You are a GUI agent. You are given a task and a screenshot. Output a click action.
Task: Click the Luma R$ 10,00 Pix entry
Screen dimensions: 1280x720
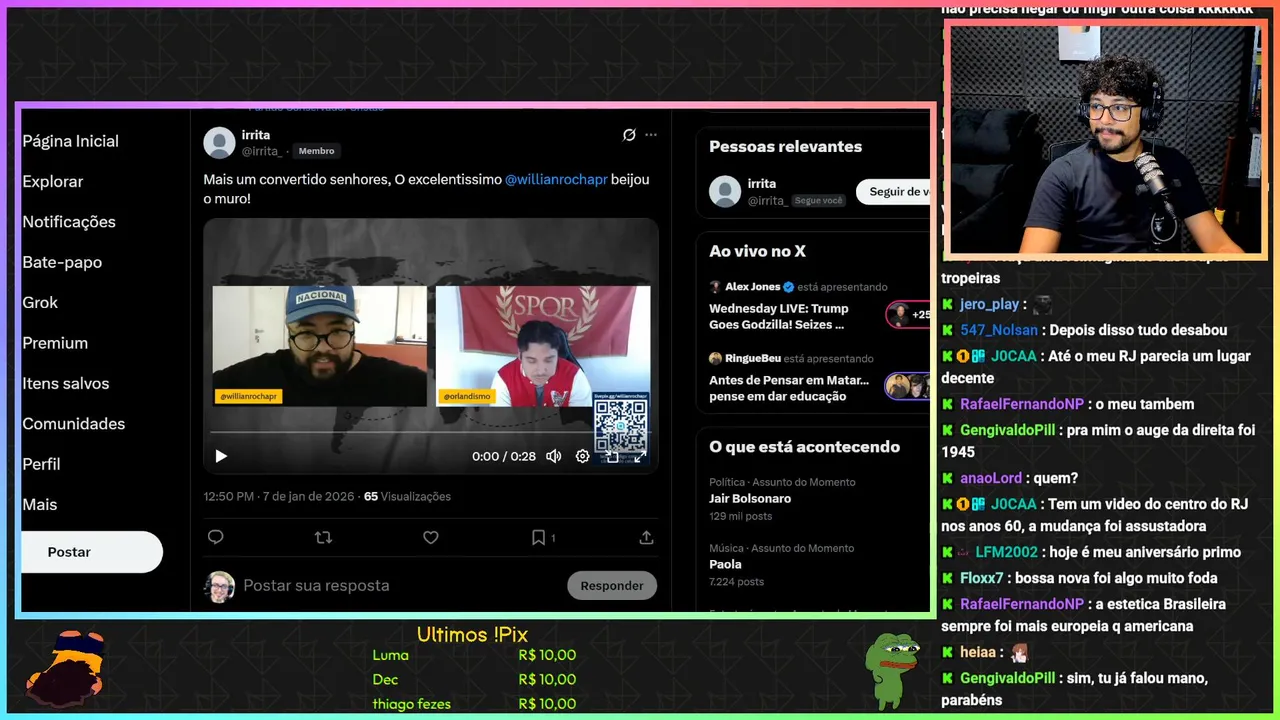pos(474,655)
